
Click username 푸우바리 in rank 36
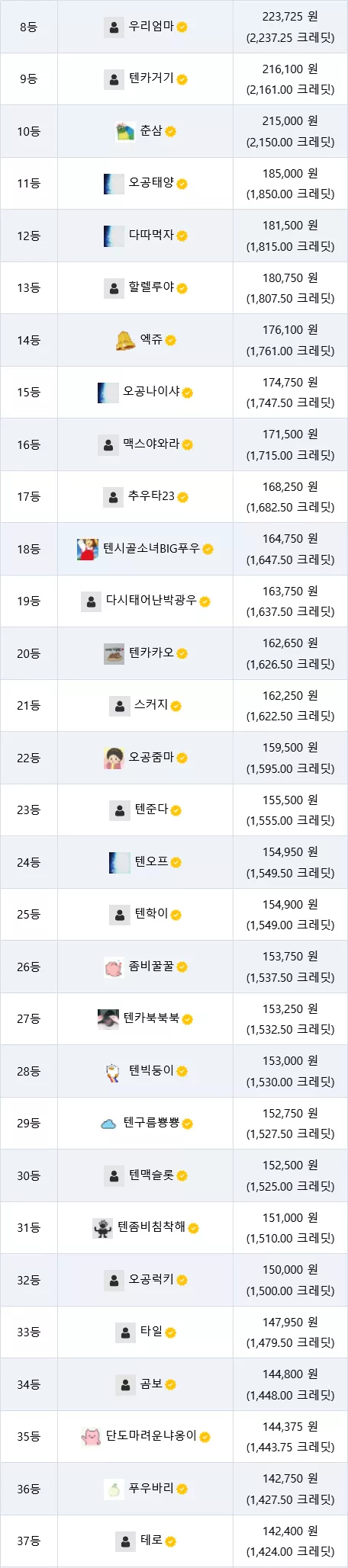(151, 1488)
